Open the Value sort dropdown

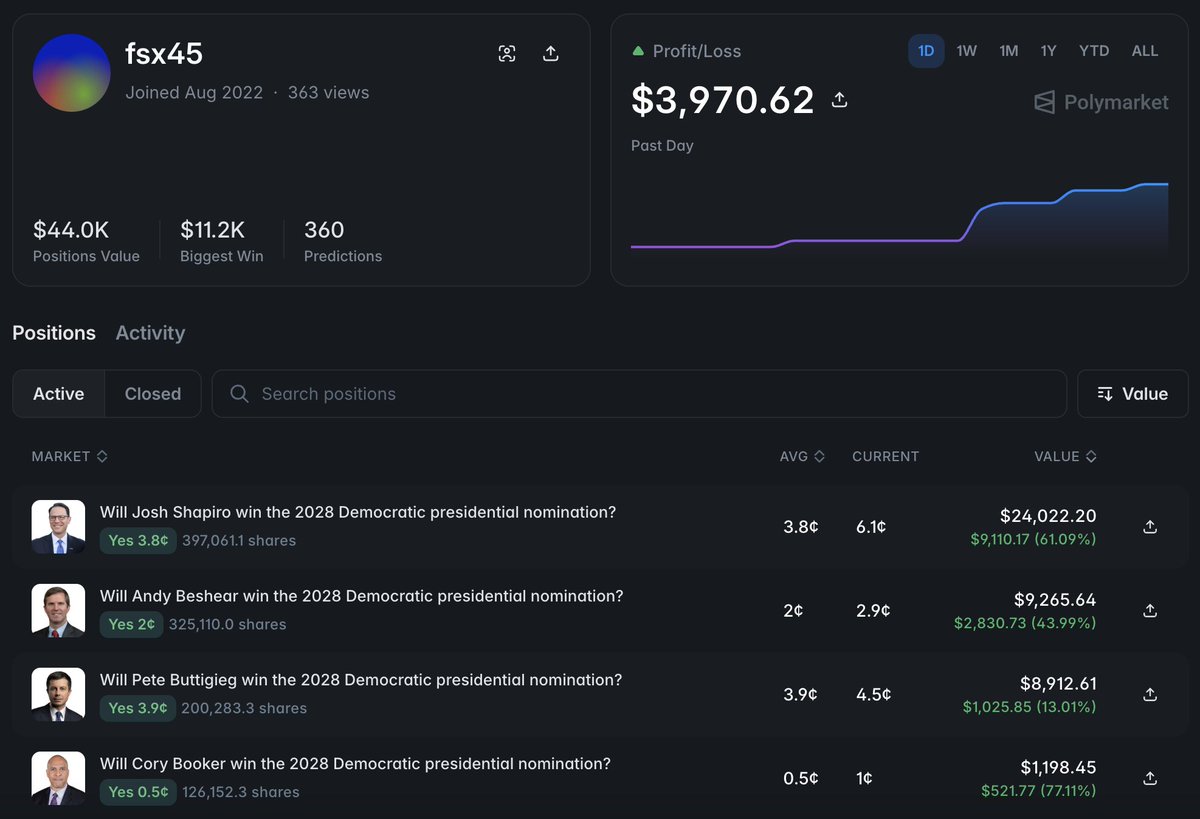(x=1132, y=394)
